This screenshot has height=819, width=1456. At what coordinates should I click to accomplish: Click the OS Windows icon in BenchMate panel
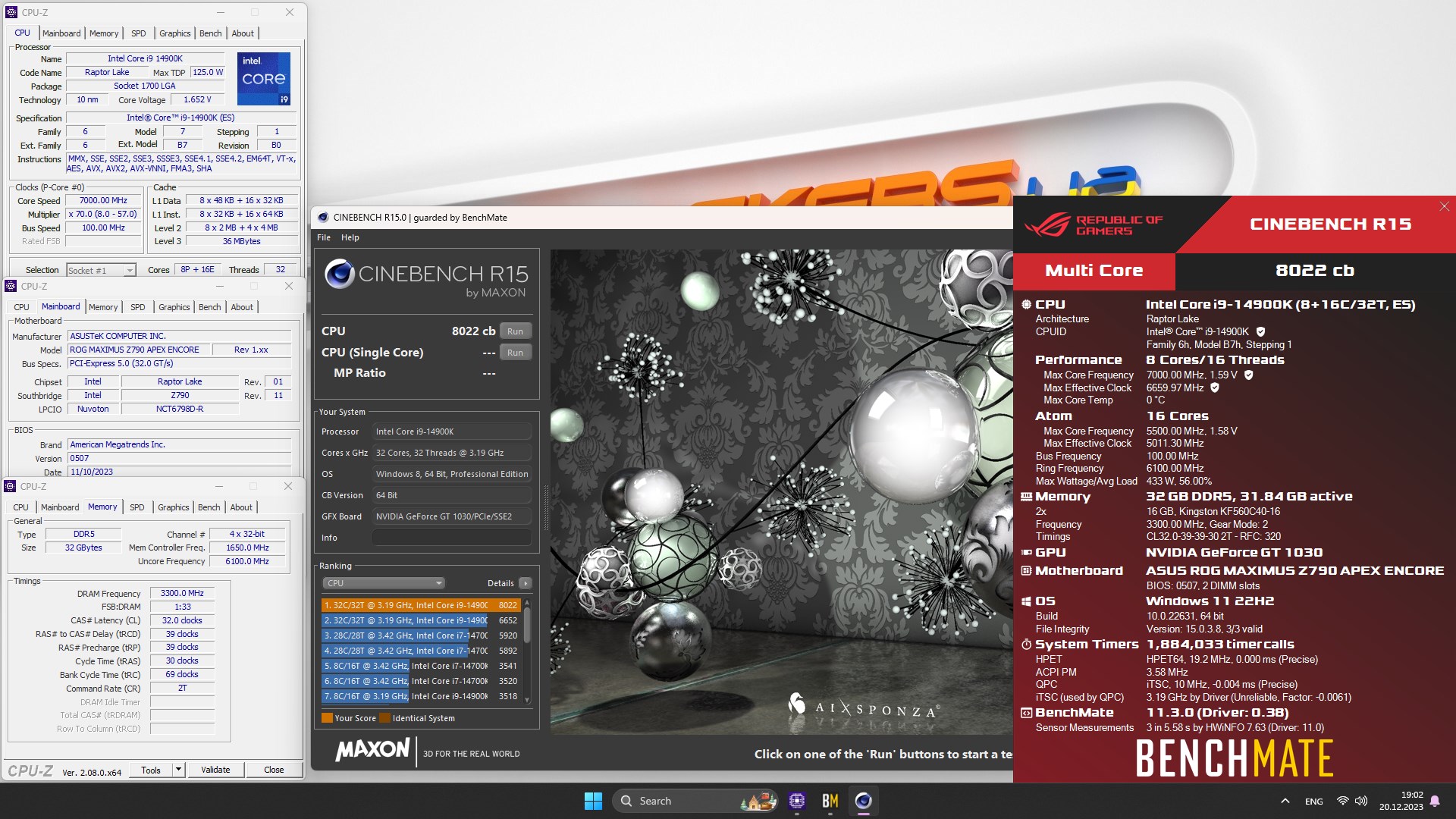[x=1026, y=601]
